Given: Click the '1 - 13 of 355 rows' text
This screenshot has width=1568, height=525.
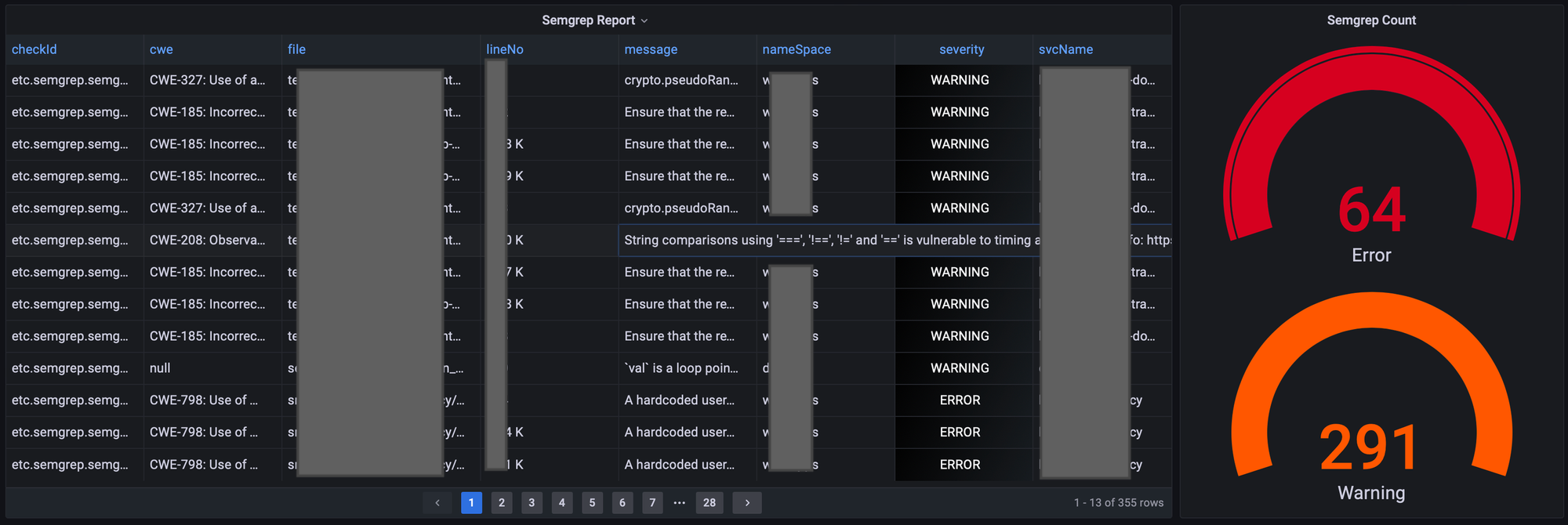Looking at the screenshot, I should (x=1119, y=503).
